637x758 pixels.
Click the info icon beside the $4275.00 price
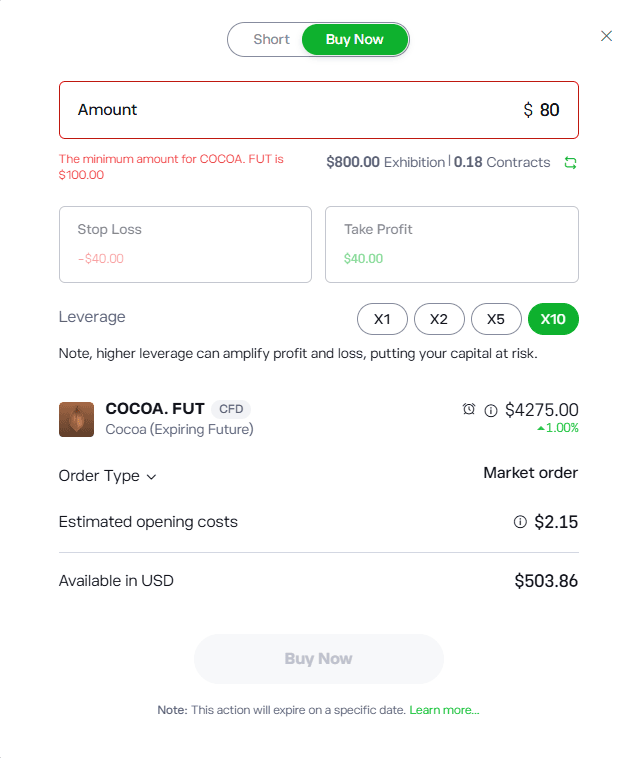[x=491, y=410]
